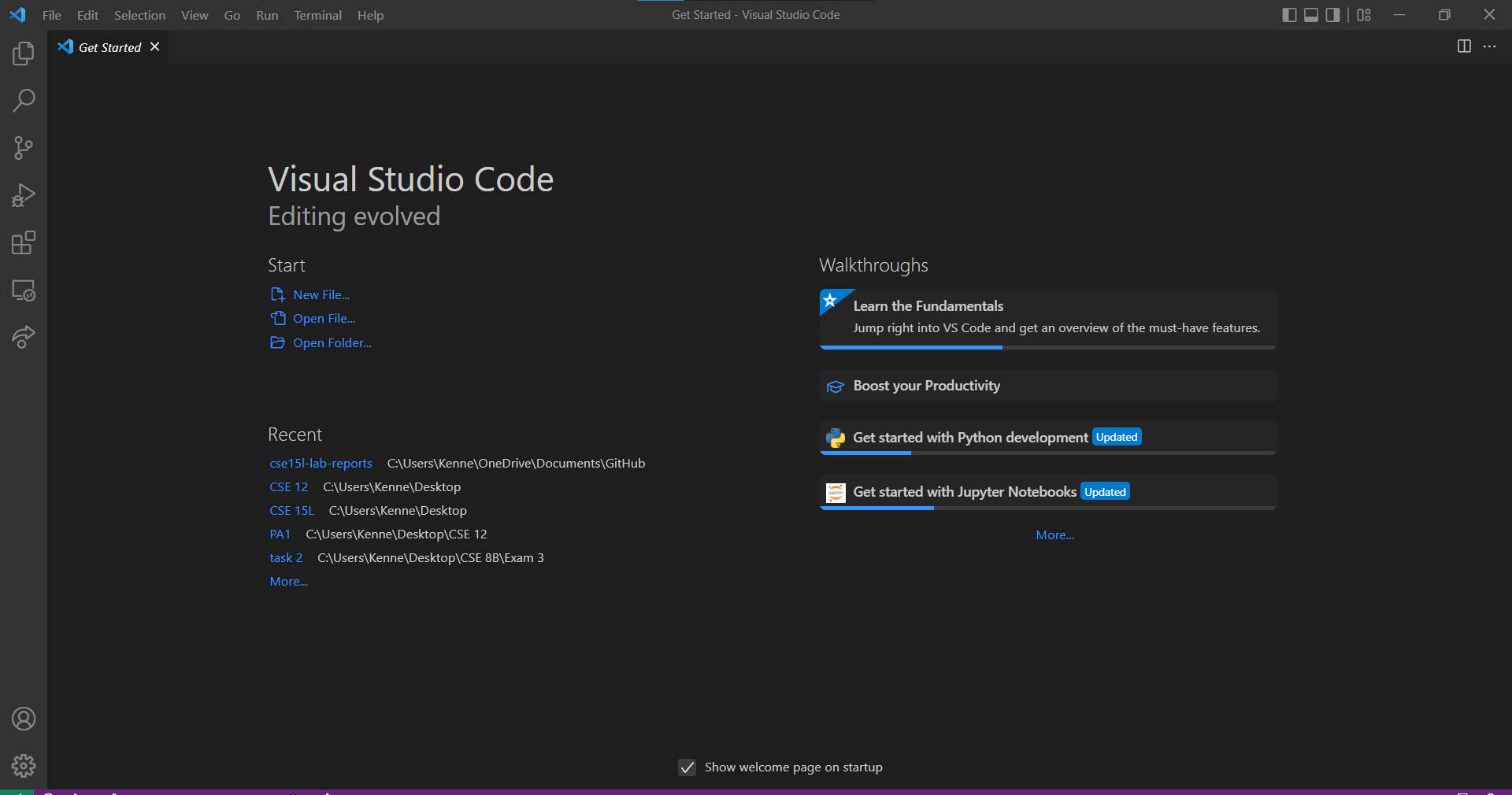Click the Open Folder icon
This screenshot has width=1512, height=795.
coord(277,342)
